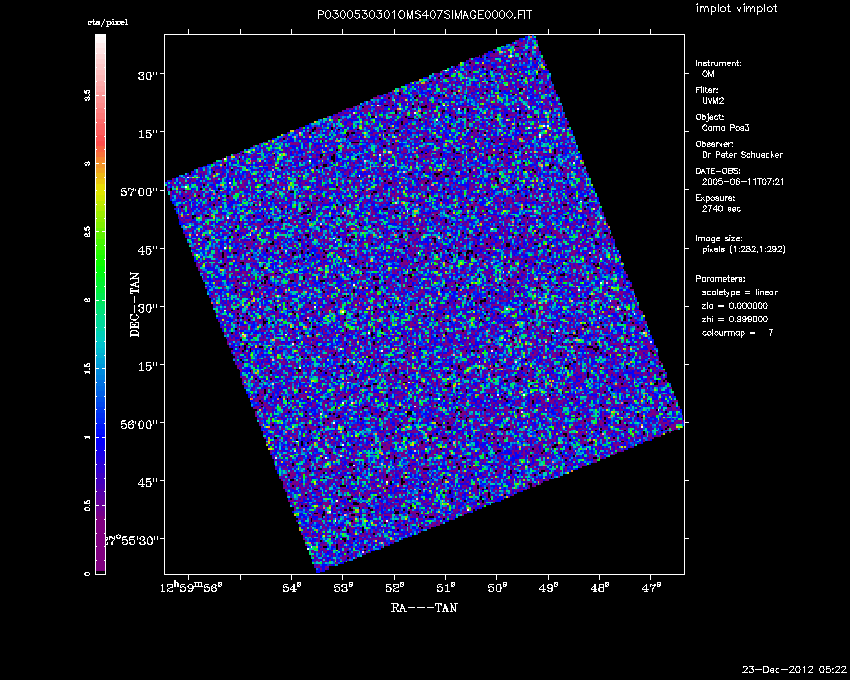Click the RA tick label 51s

point(446,587)
